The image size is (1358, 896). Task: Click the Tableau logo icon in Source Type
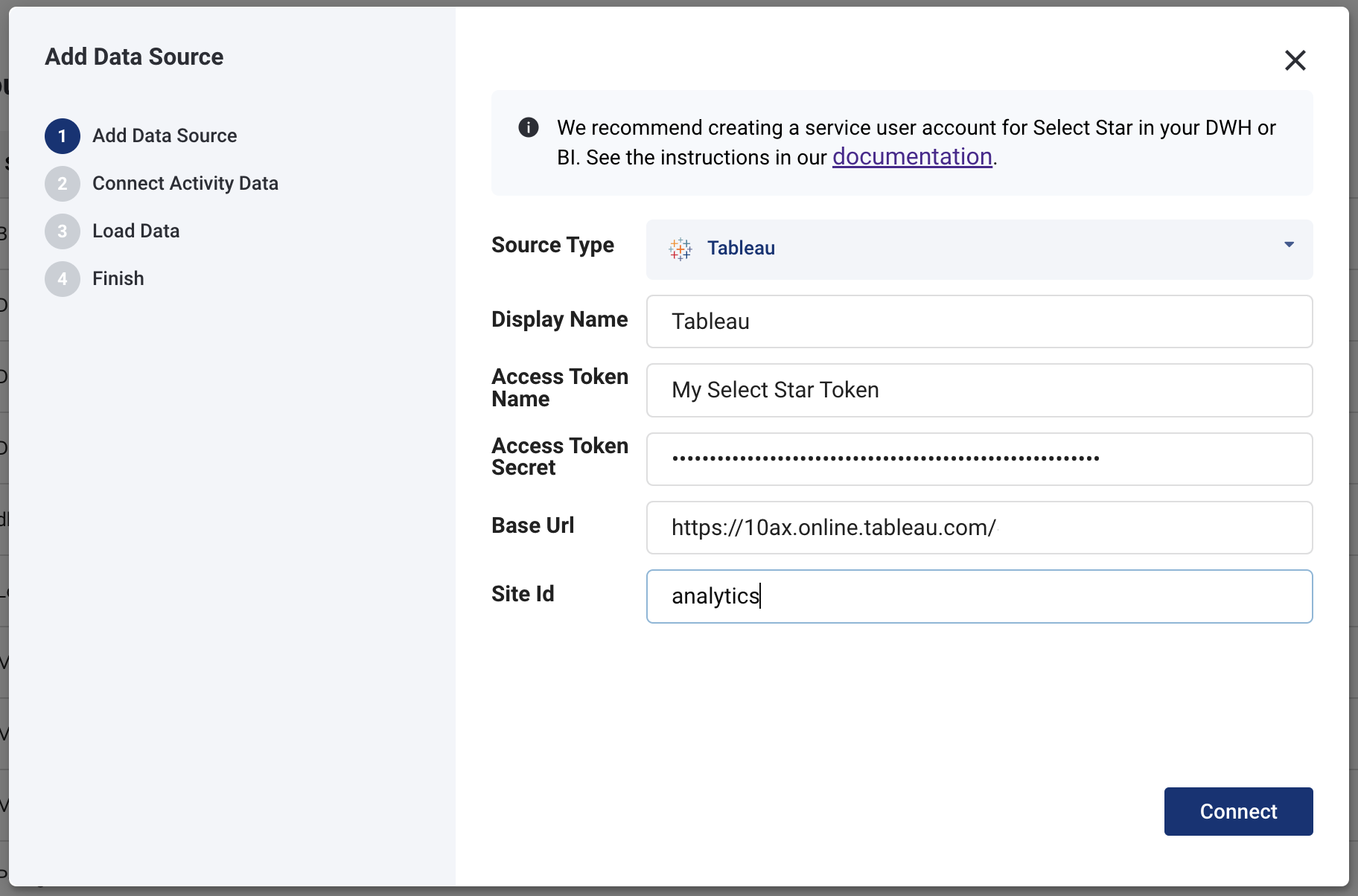[x=680, y=249]
